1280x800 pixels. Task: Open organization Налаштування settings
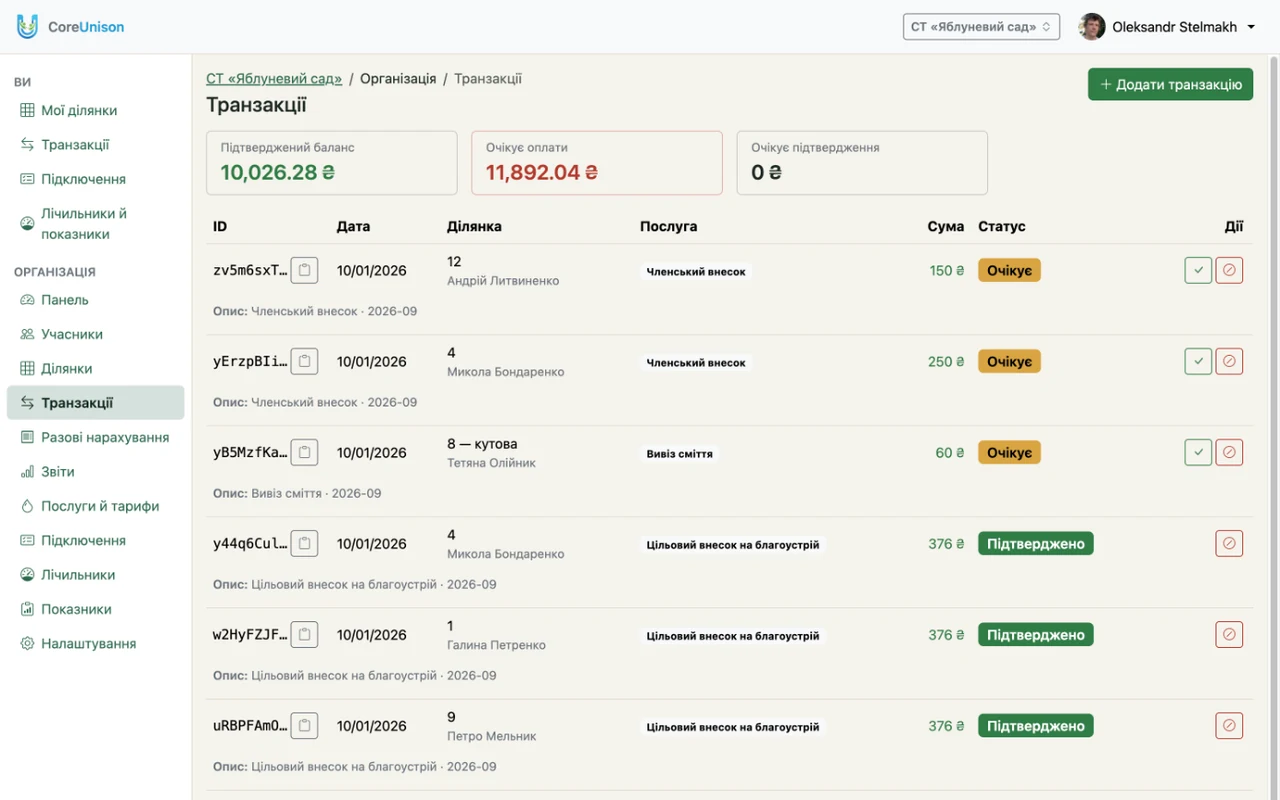96,644
